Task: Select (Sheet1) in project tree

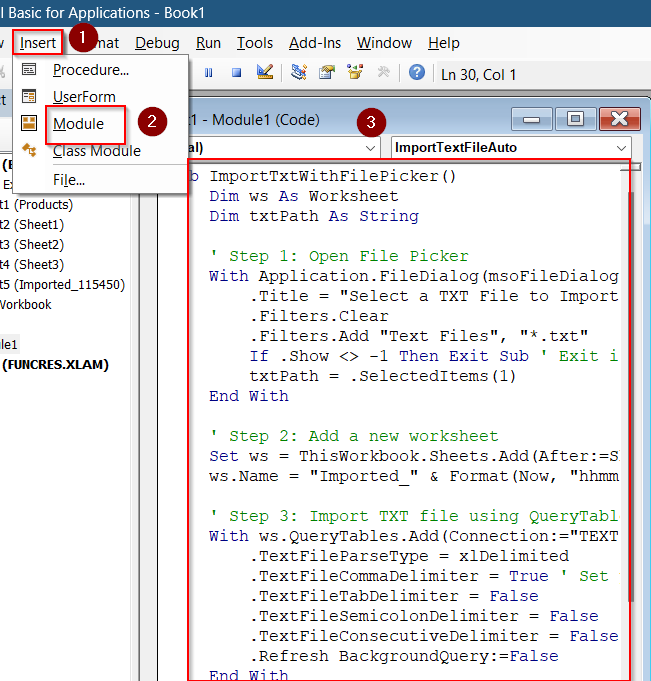Action: tap(32, 225)
